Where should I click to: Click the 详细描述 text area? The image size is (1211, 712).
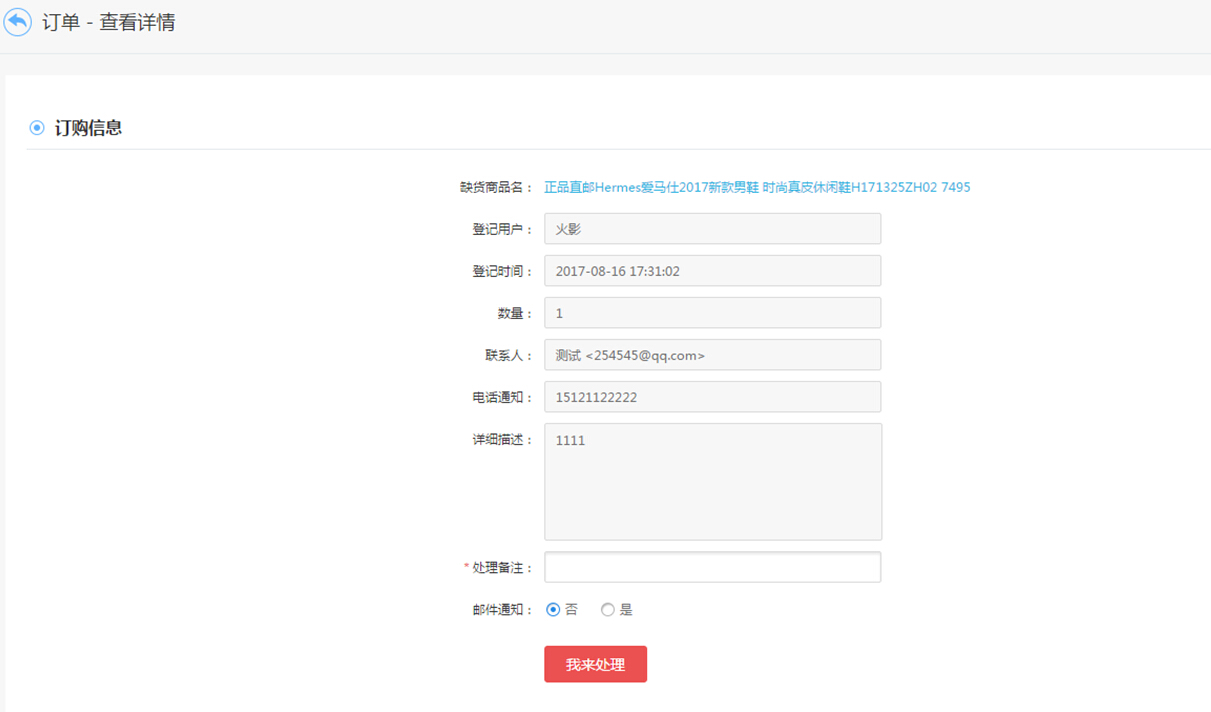[x=713, y=482]
